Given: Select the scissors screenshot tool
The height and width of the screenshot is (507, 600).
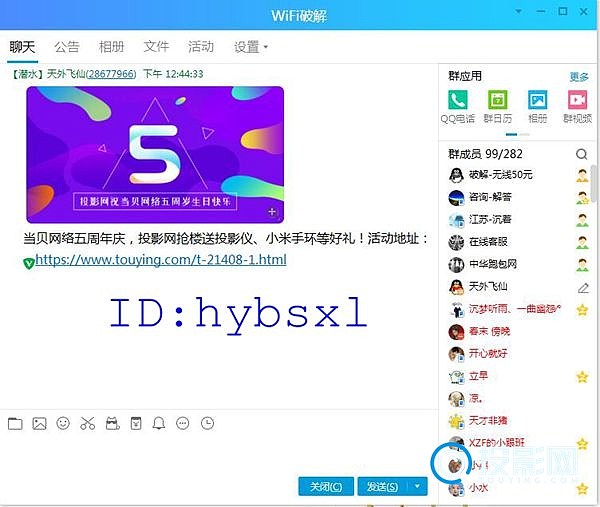Looking at the screenshot, I should 87,423.
